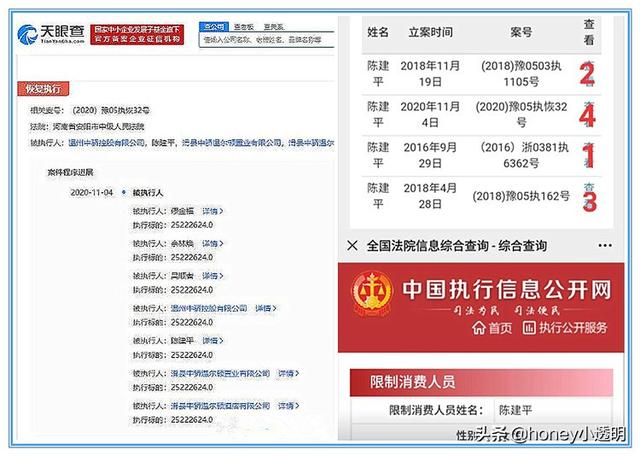Viewport: 640px width, 456px height.
Task: Open 详情 beside 温州中骄控股有限公司 in the list
Action: pyautogui.click(x=266, y=308)
